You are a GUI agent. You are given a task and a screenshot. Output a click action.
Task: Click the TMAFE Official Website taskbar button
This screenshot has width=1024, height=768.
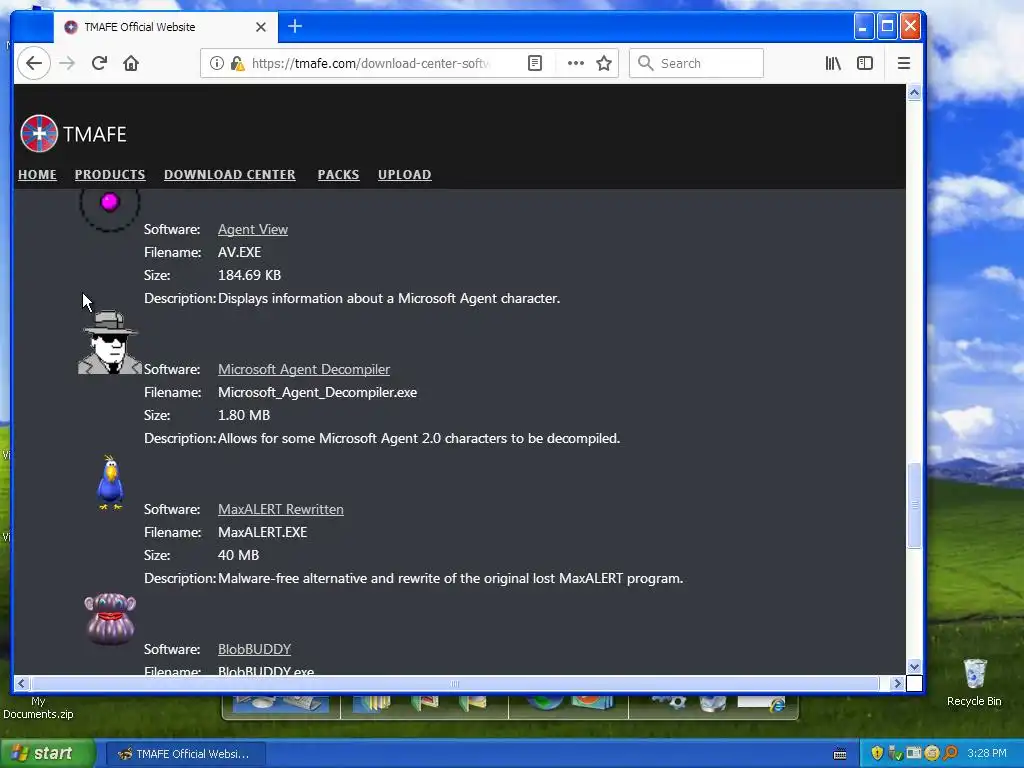(x=185, y=754)
